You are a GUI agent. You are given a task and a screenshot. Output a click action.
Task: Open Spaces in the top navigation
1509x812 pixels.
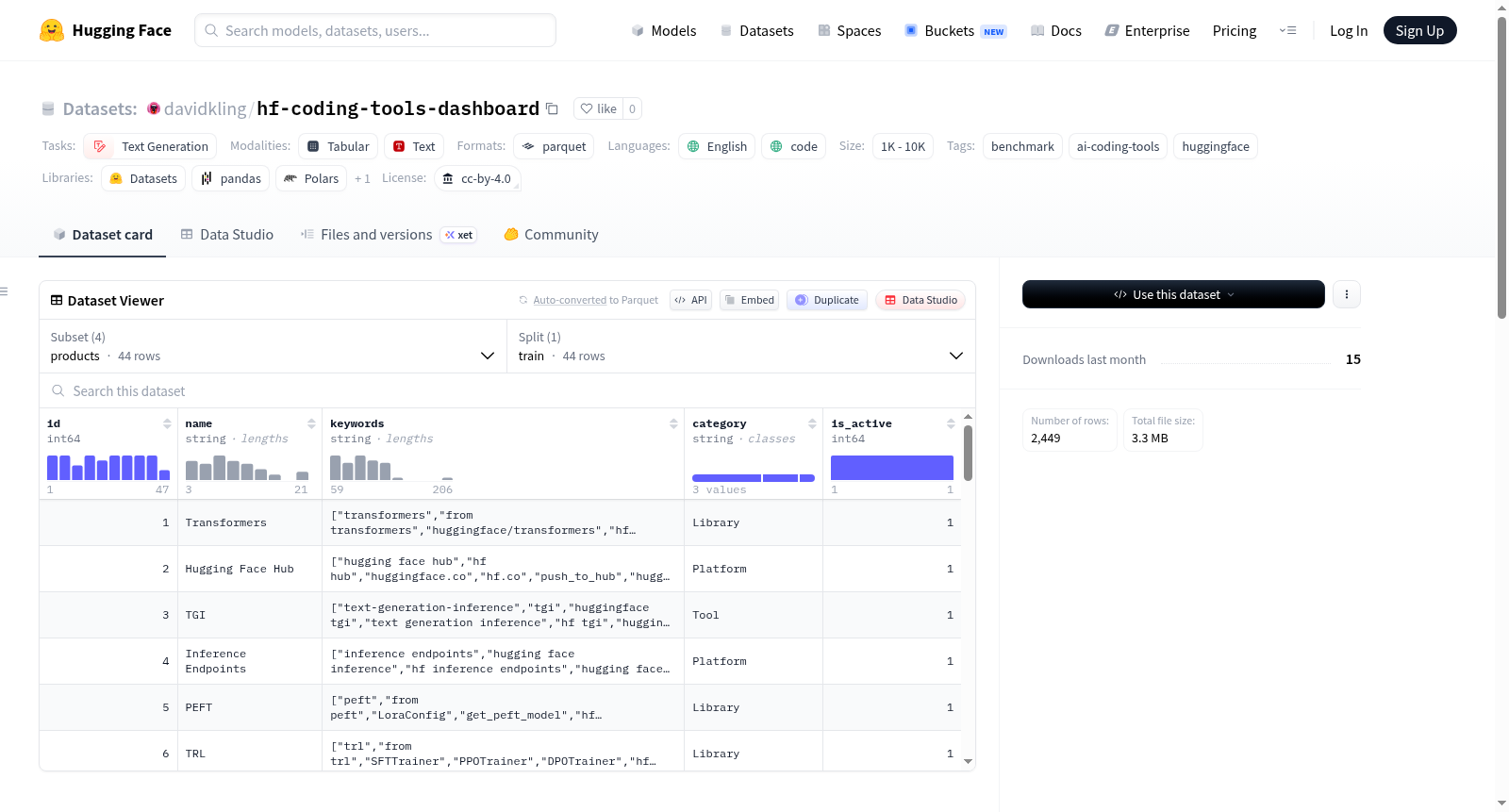[850, 30]
